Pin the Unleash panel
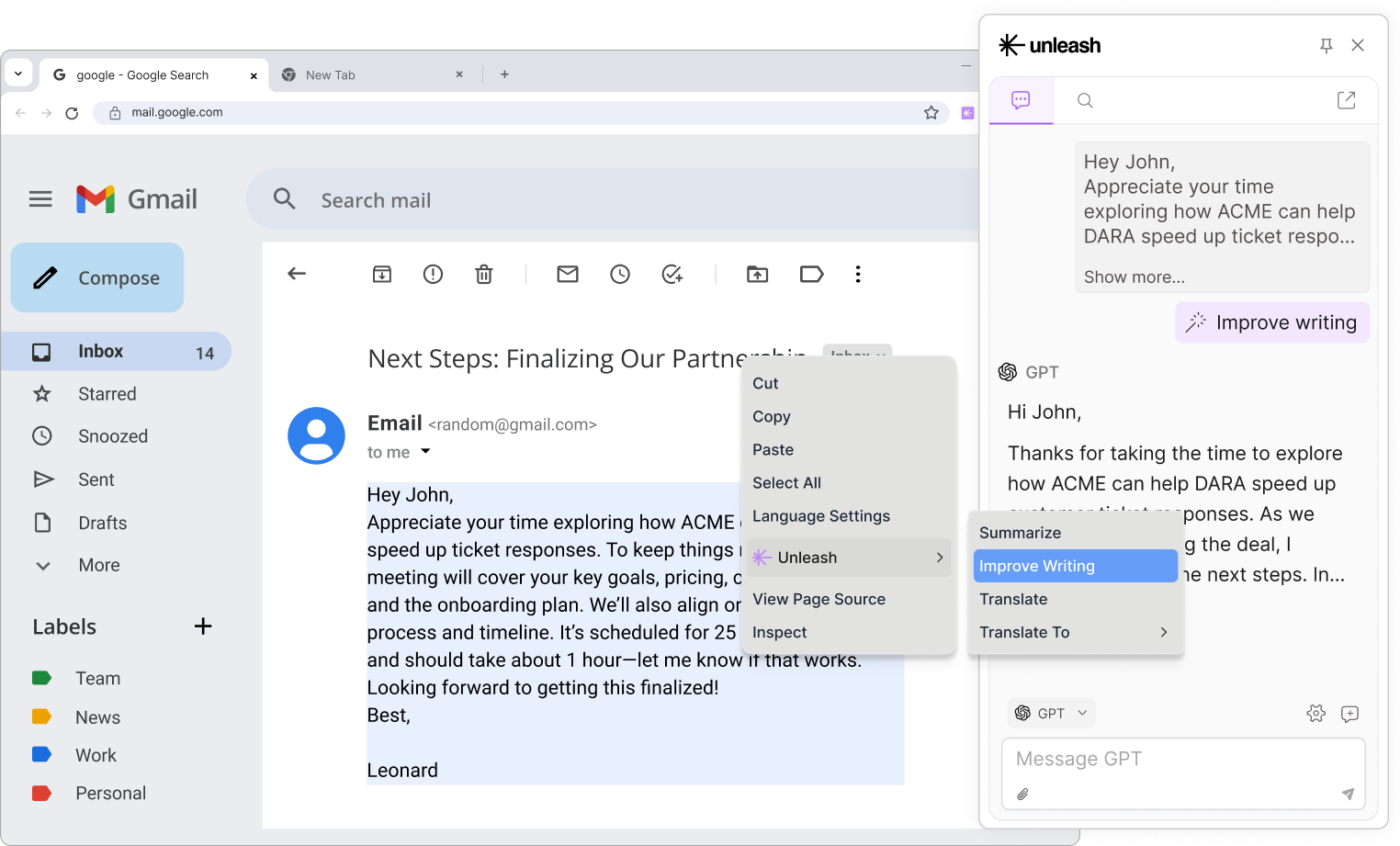This screenshot has width=1400, height=846. (x=1327, y=45)
